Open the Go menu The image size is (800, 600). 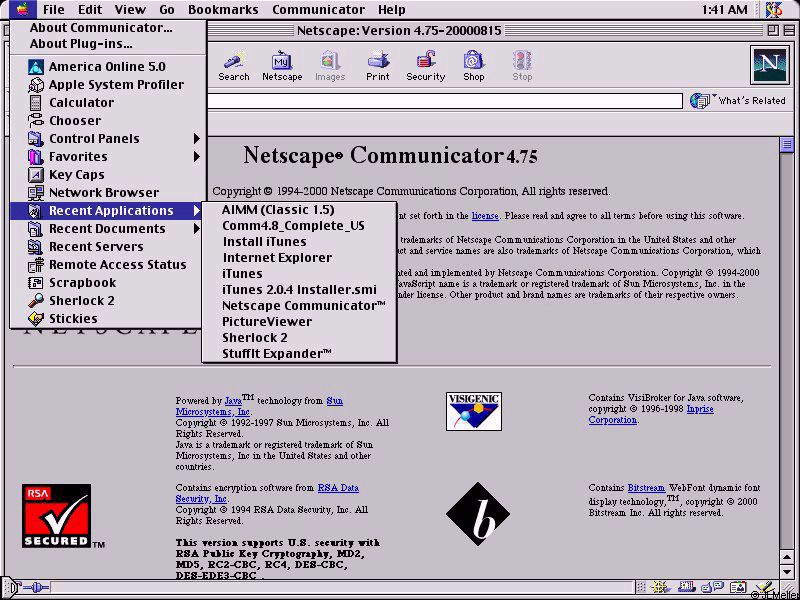167,10
